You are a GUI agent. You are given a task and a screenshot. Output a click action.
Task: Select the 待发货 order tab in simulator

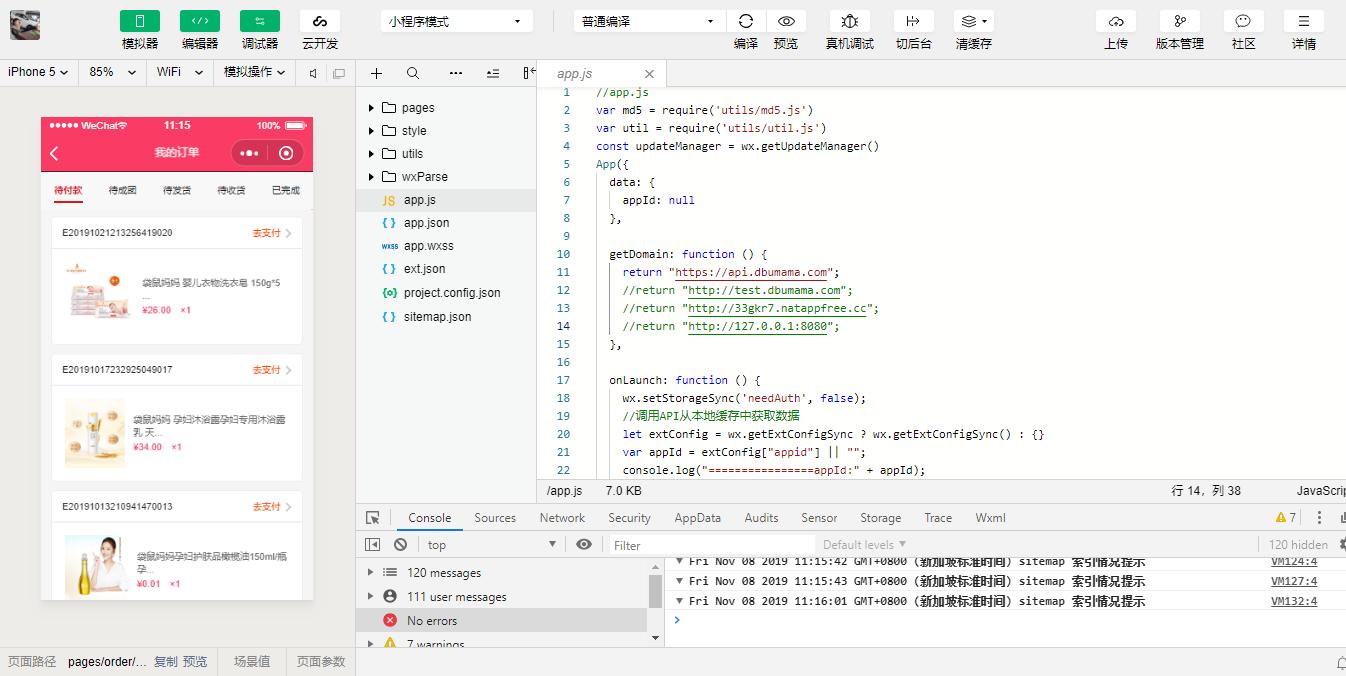click(x=177, y=190)
